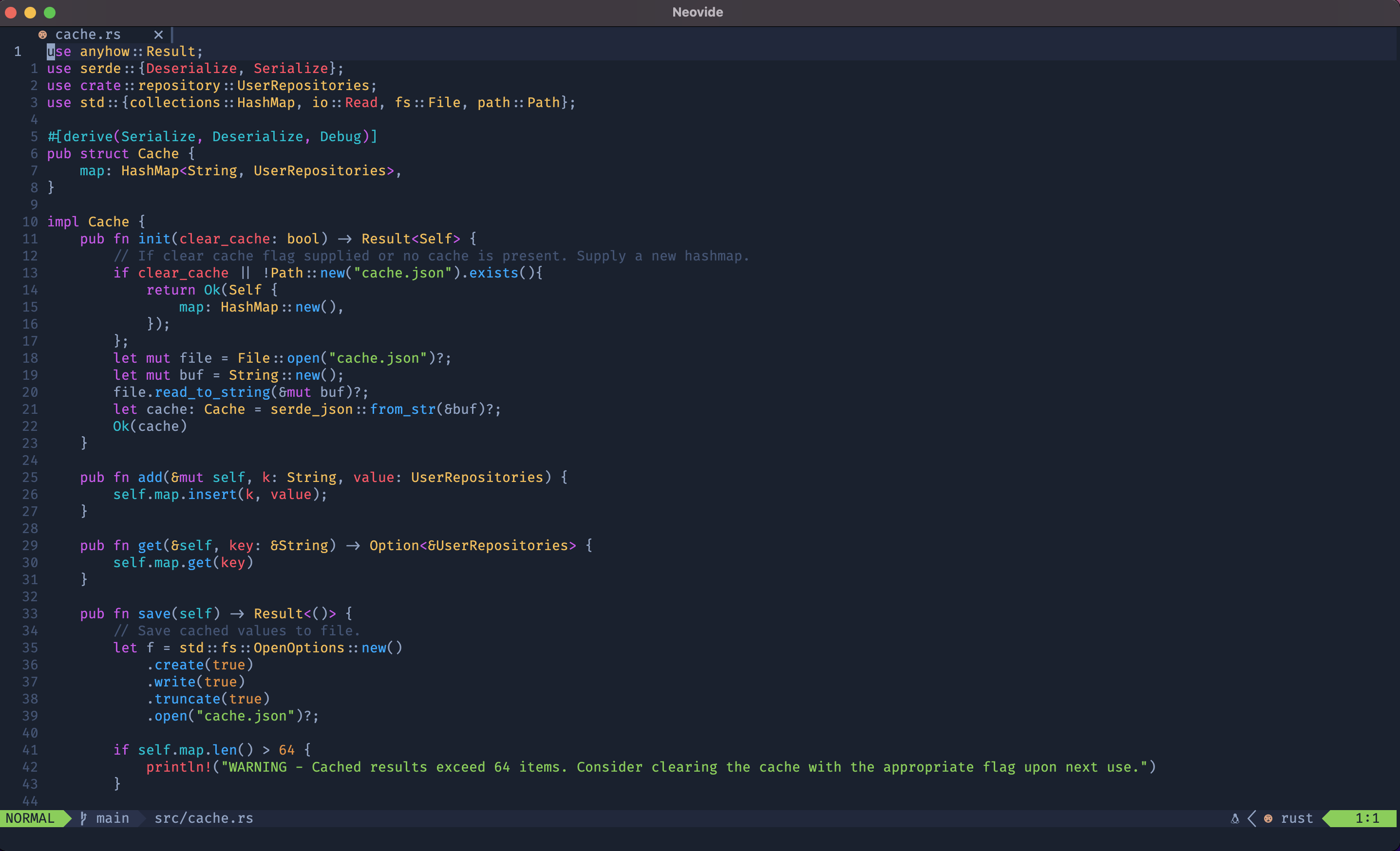Click the Neovide window title
The height and width of the screenshot is (851, 1400).
(698, 12)
